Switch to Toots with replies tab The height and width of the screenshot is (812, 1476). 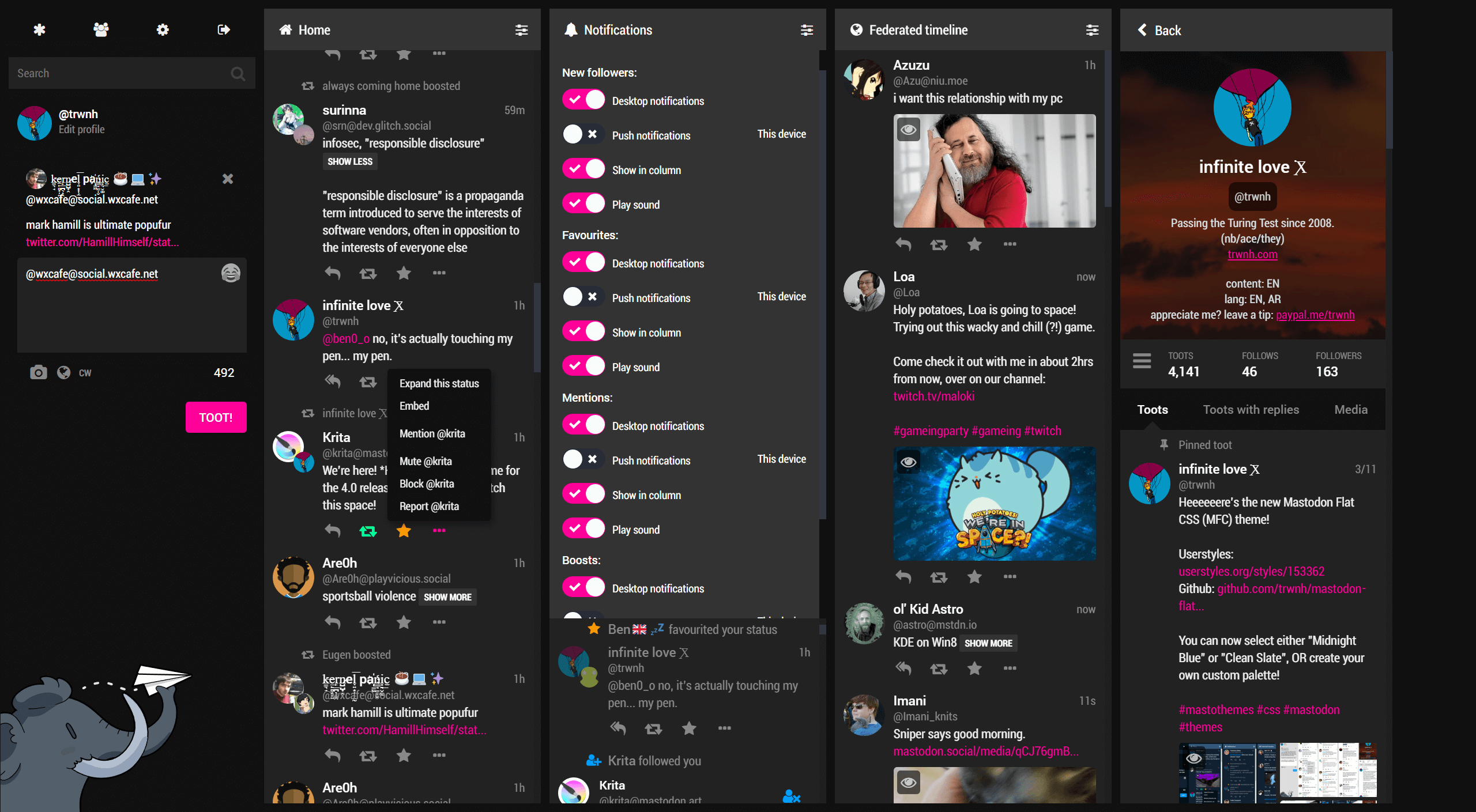pyautogui.click(x=1251, y=410)
